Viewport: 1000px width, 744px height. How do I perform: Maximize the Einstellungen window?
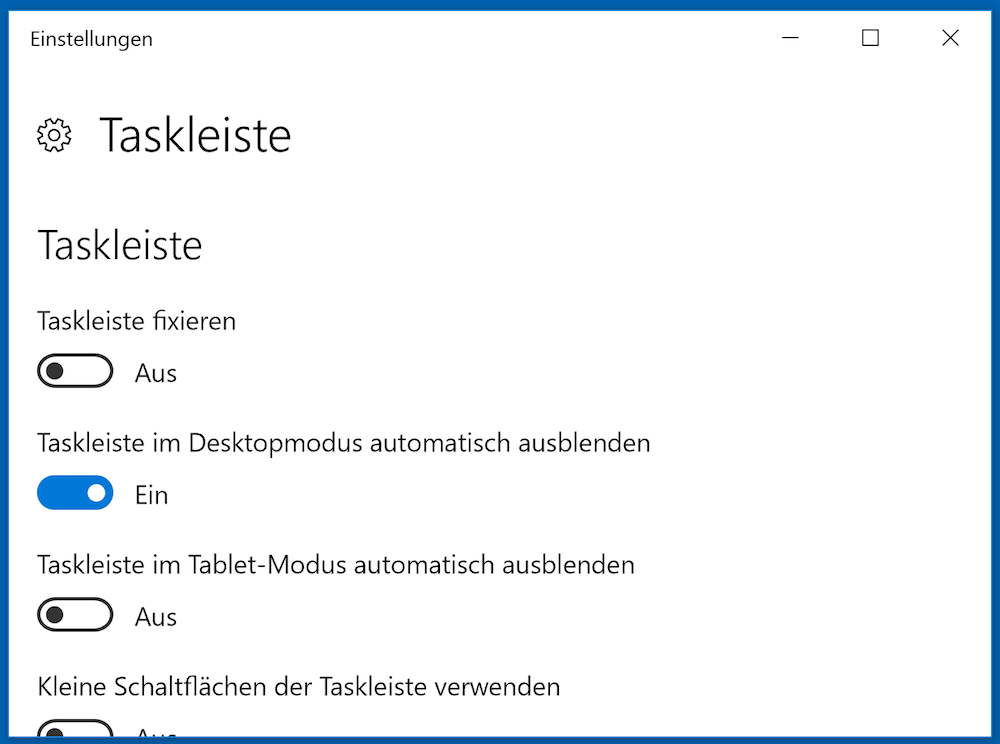[x=870, y=38]
